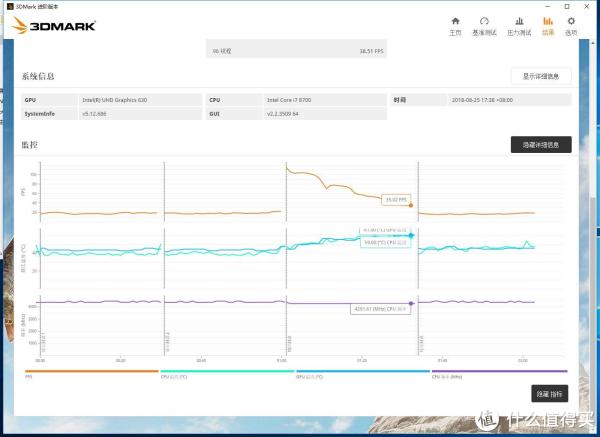
Task: Click the dark 隐藏详细信息 hide details button
Action: click(x=541, y=145)
